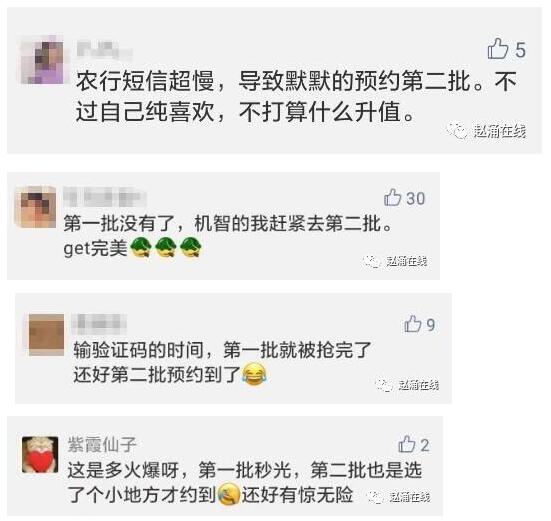This screenshot has width=551, height=521.
Task: Click blurred username above 输验证码的时间 comment
Action: point(99,323)
